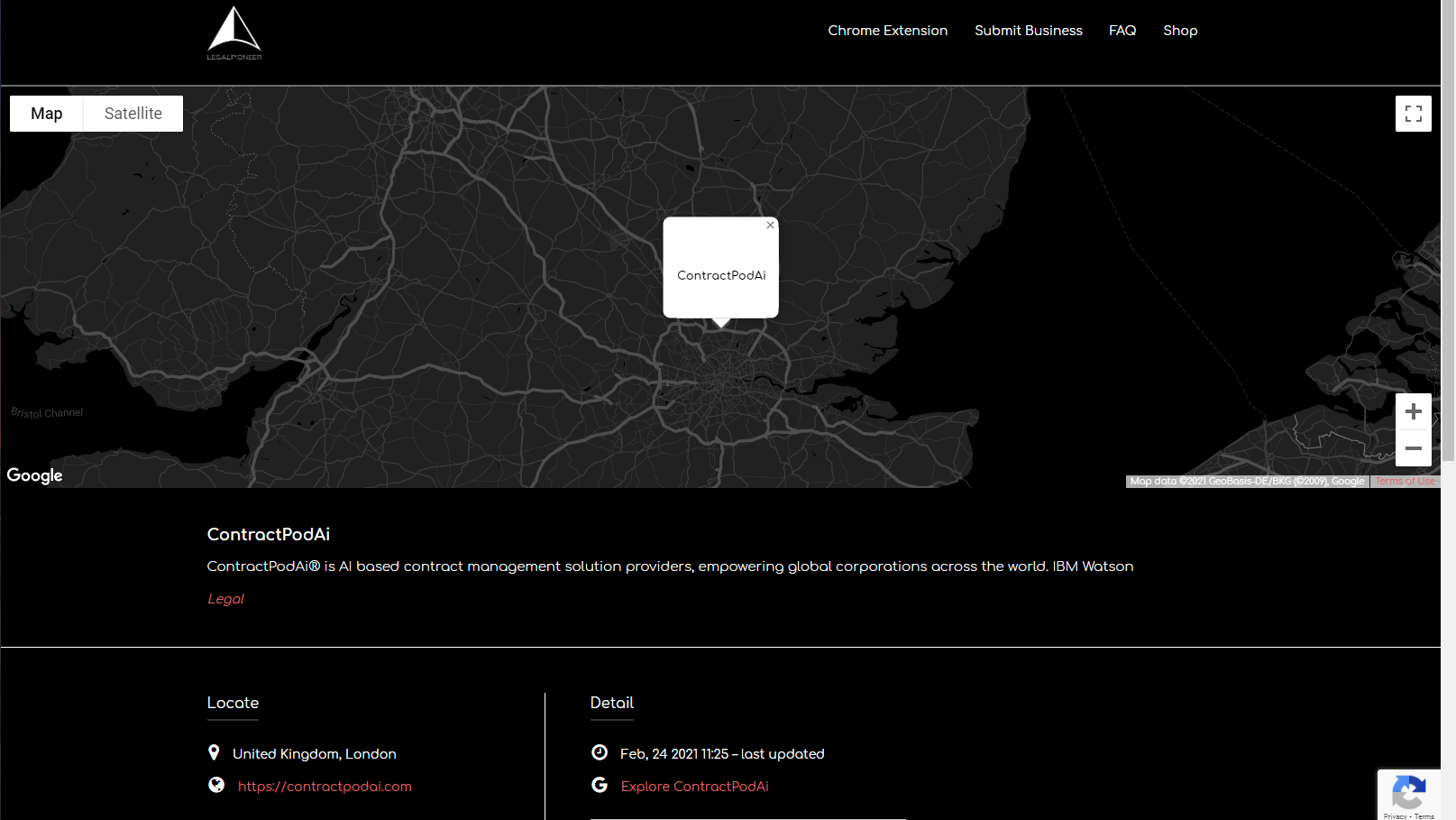Image resolution: width=1456 pixels, height=820 pixels.
Task: Zoom out on the map
Action: [x=1414, y=448]
